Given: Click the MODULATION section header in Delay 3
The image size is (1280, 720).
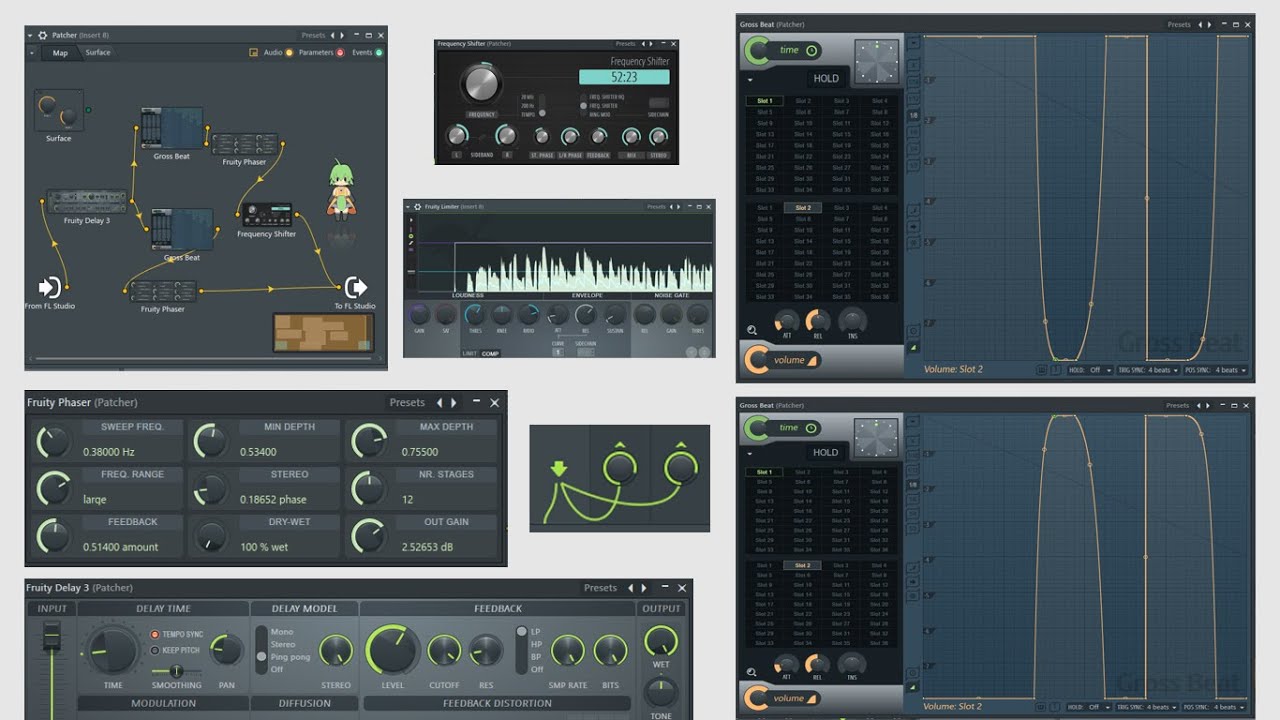Looking at the screenshot, I should (164, 703).
